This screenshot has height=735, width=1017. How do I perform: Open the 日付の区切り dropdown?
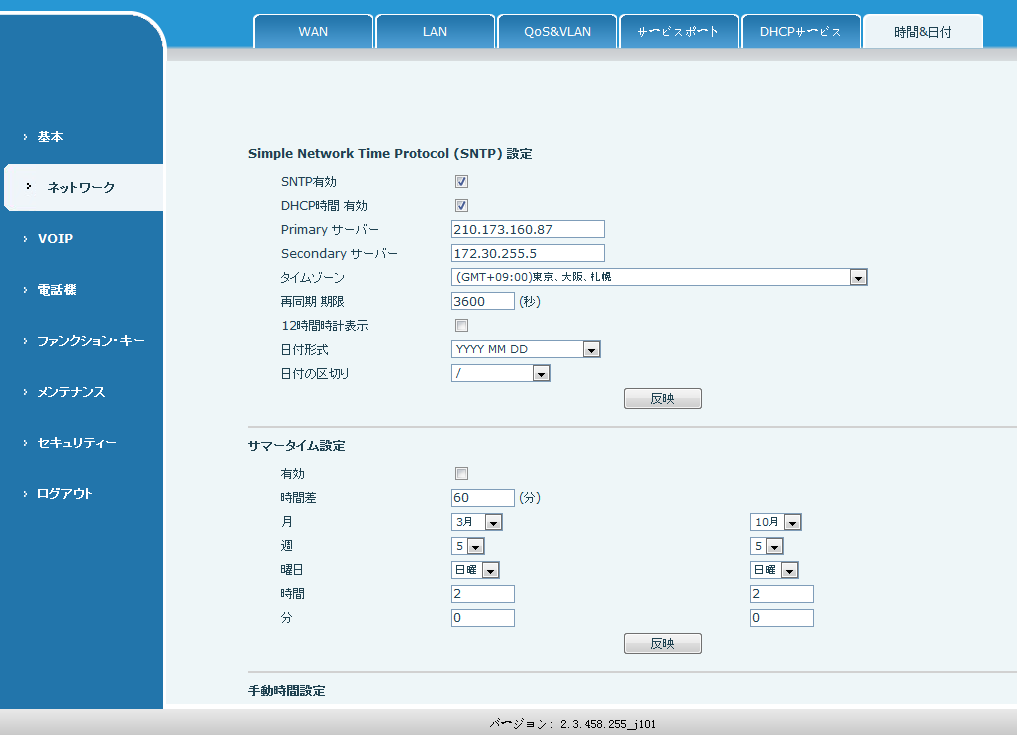point(501,374)
